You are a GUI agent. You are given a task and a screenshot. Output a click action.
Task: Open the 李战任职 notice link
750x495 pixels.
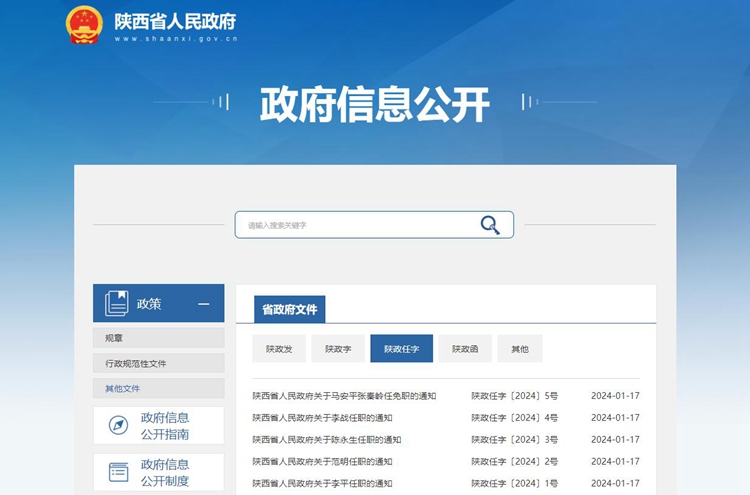[322, 418]
